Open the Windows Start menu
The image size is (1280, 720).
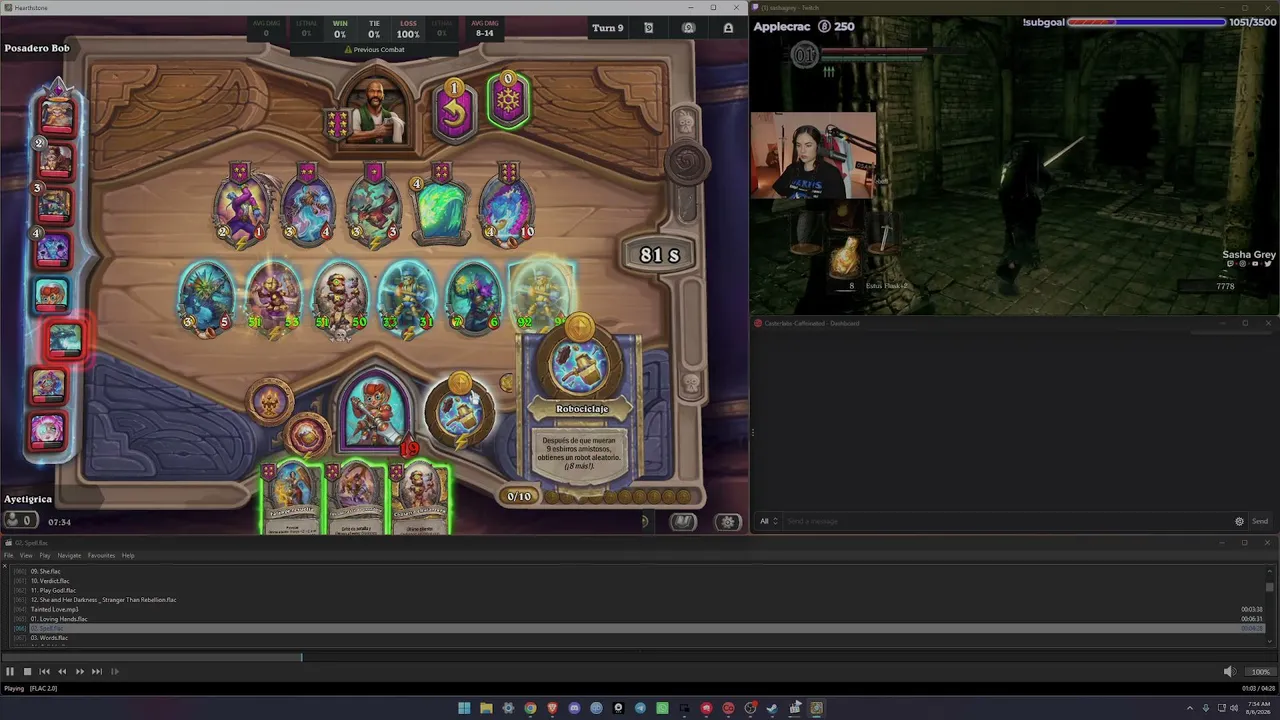pyautogui.click(x=464, y=708)
